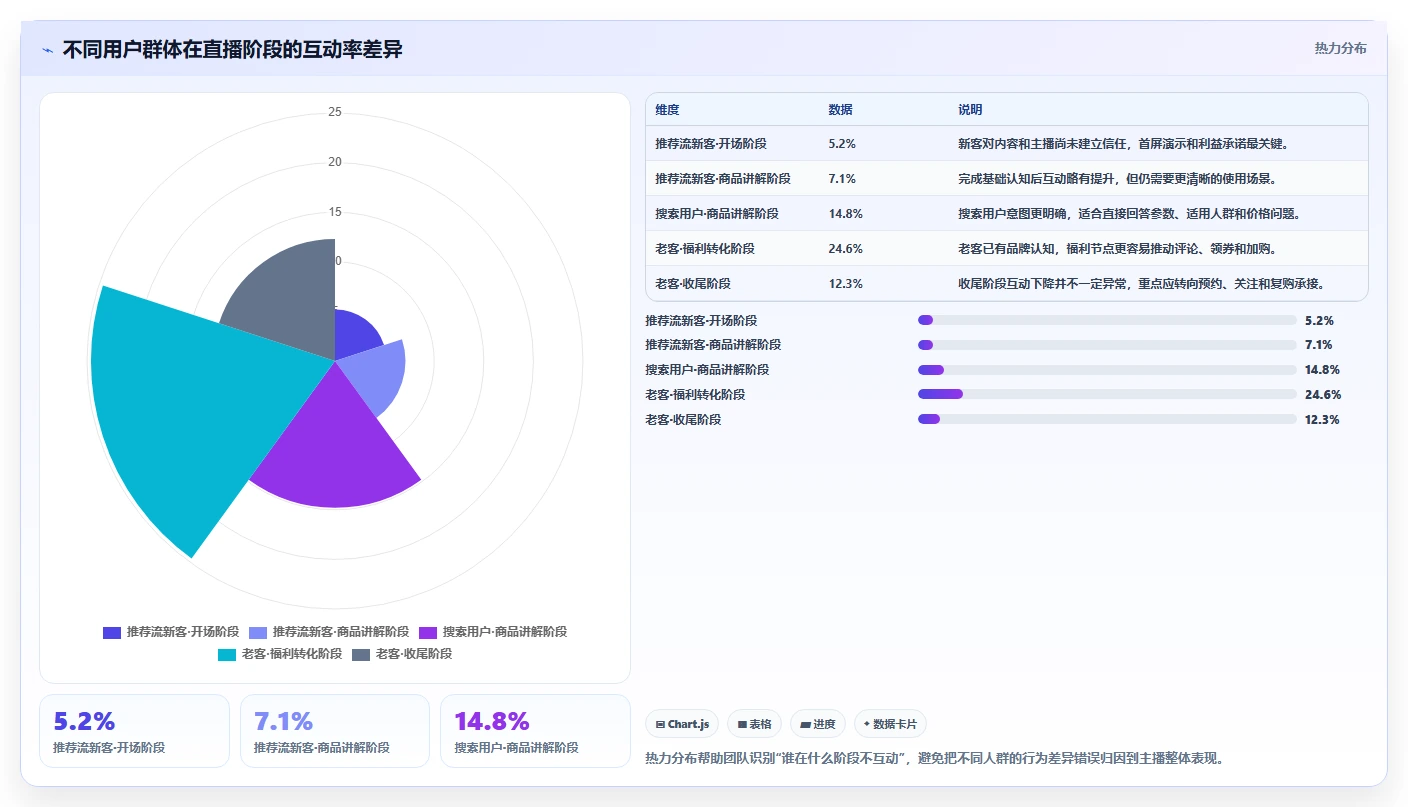The width and height of the screenshot is (1408, 807).
Task: Toggle the 老客·收尾阶段 legend entry
Action: tap(401, 654)
